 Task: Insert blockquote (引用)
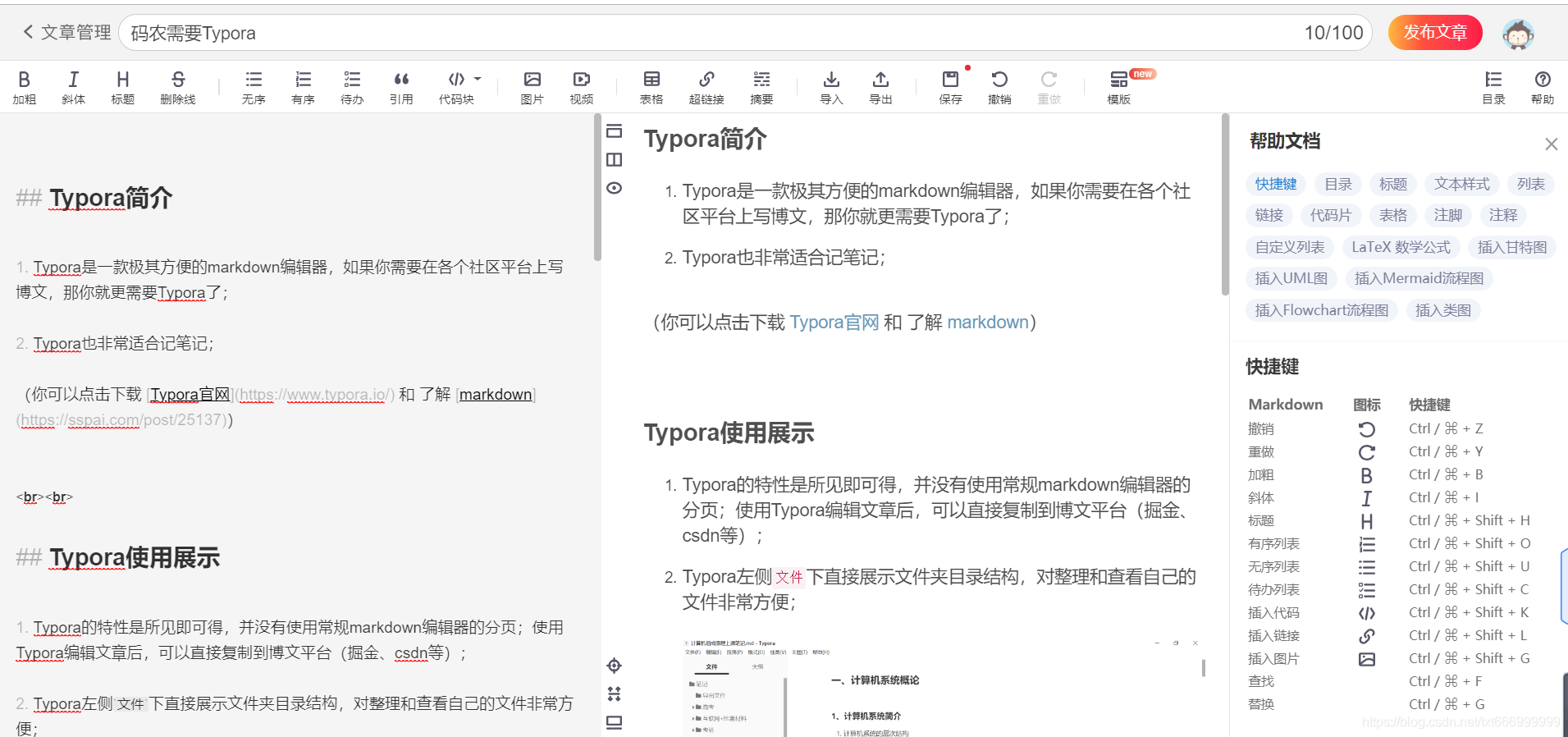[x=401, y=87]
